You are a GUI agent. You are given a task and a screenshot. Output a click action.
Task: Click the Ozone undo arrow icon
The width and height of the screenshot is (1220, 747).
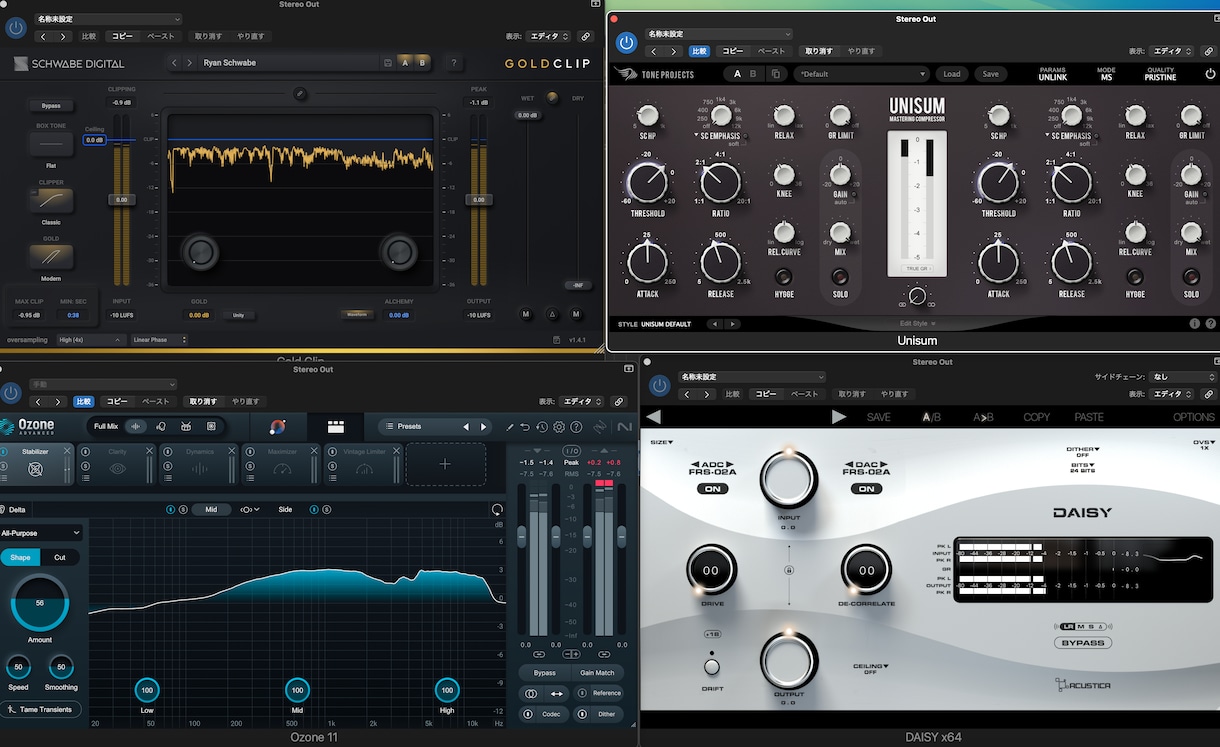click(x=525, y=427)
